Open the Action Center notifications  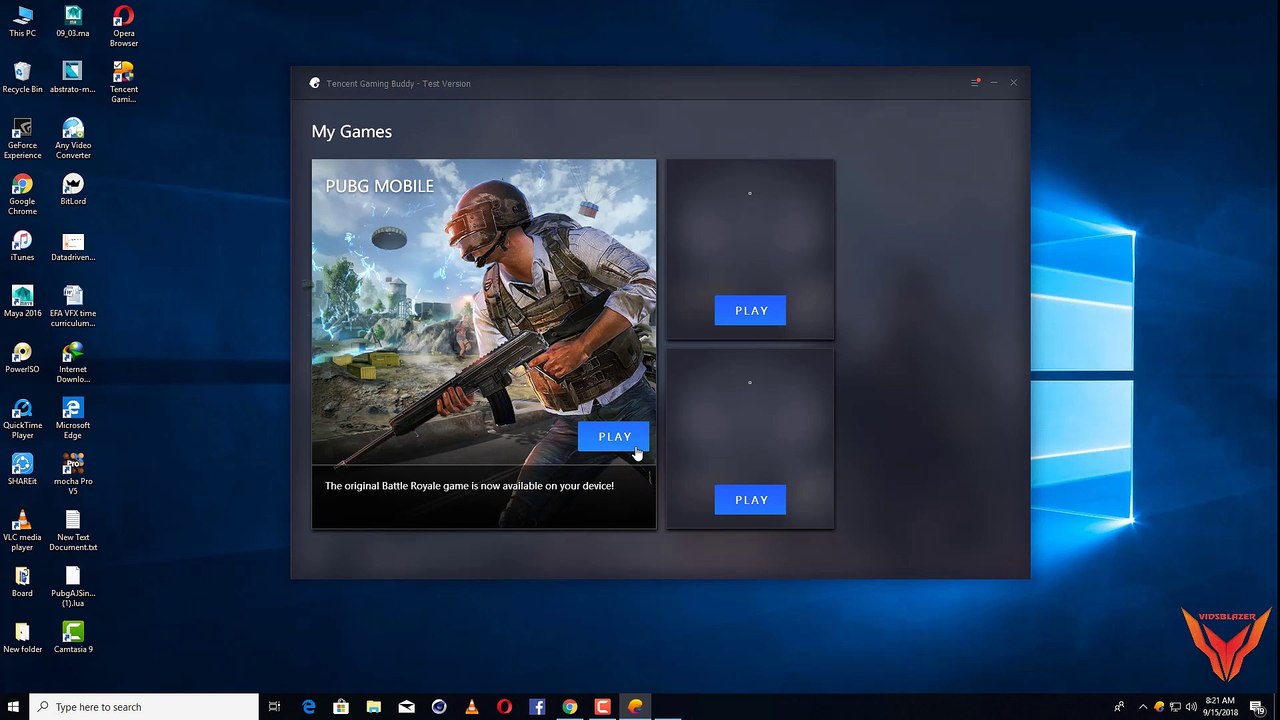pyautogui.click(x=1258, y=707)
